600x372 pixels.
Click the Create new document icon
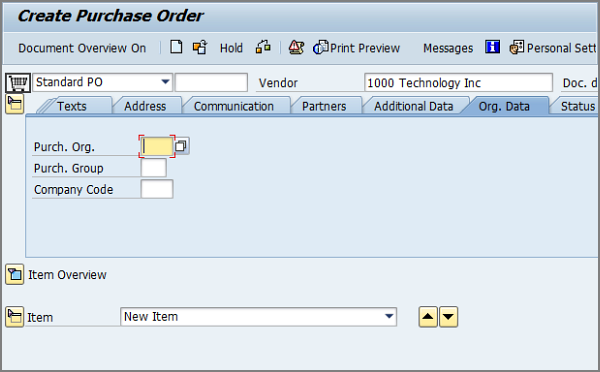176,47
